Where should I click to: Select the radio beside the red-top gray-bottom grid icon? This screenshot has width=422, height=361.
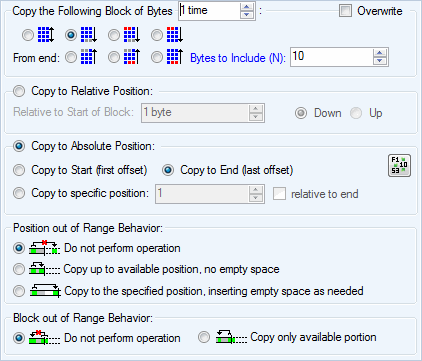tap(114, 35)
